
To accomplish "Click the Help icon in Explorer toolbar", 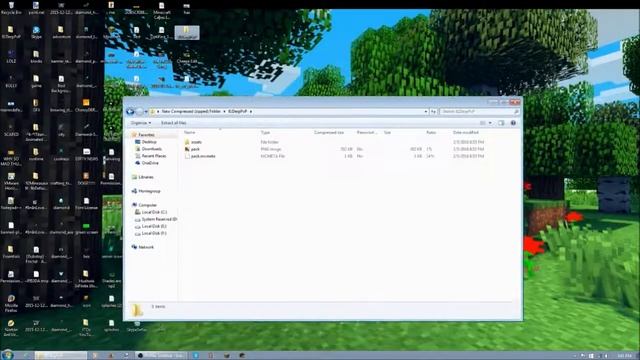I will (x=513, y=123).
